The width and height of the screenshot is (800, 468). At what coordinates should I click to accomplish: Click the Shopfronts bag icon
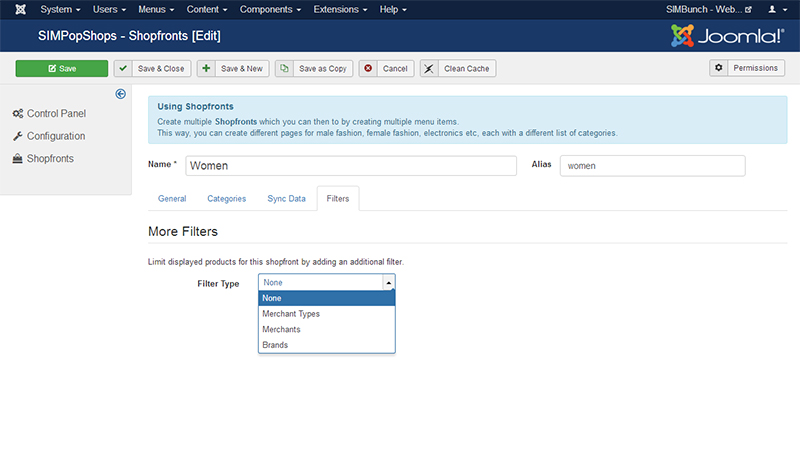pos(17,159)
